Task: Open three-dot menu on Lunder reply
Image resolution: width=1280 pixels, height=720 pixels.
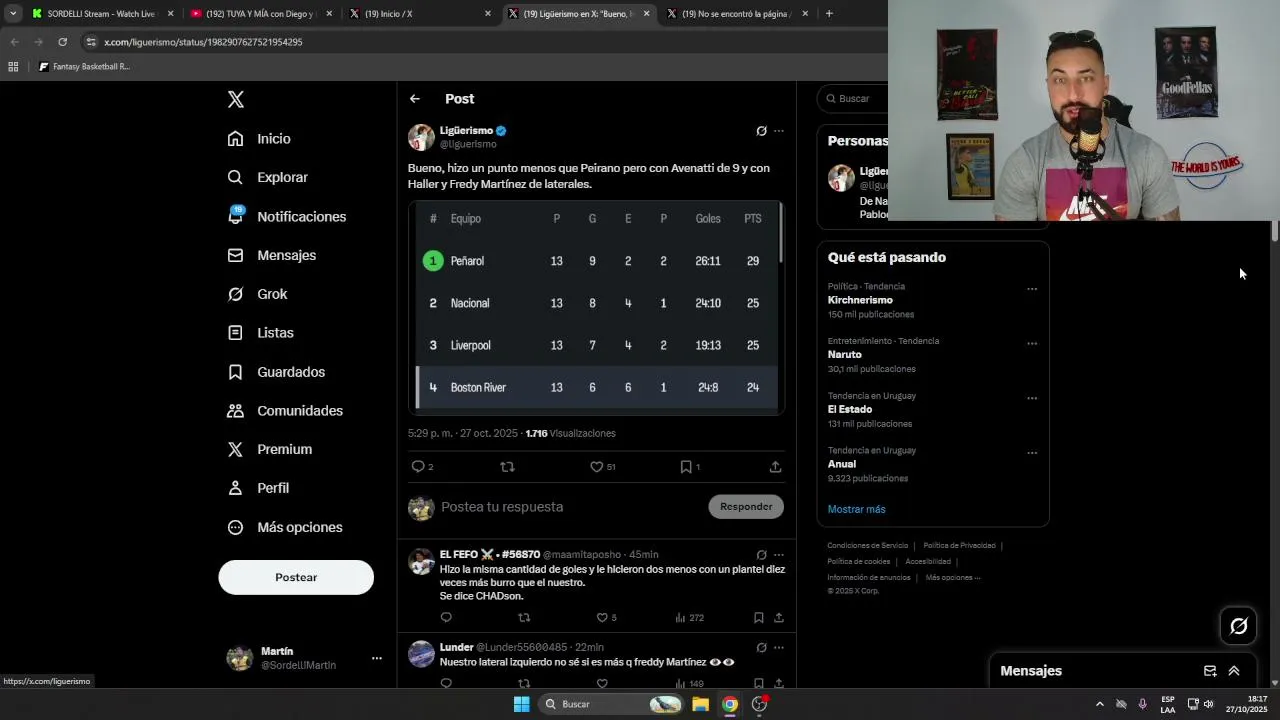Action: point(779,648)
